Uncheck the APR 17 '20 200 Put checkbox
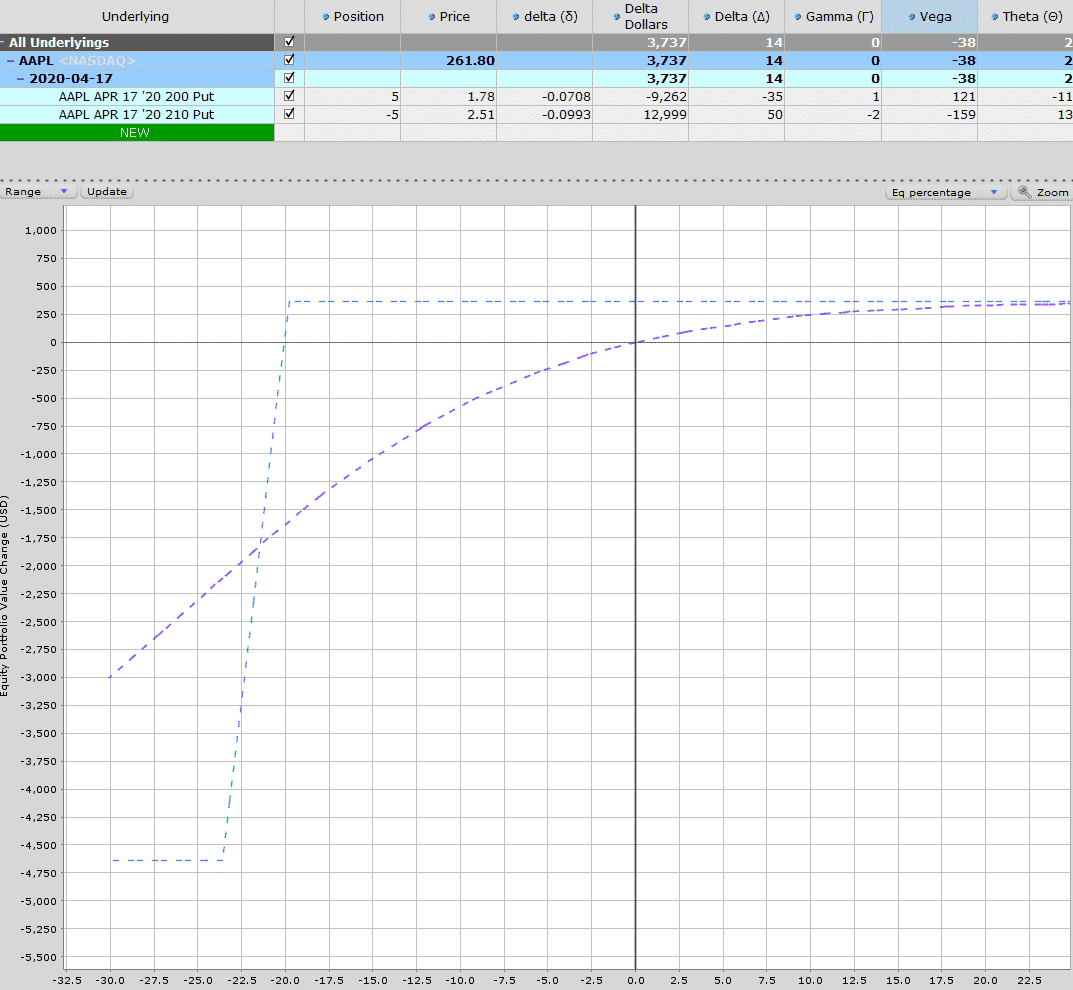This screenshot has width=1073, height=990. (x=289, y=96)
